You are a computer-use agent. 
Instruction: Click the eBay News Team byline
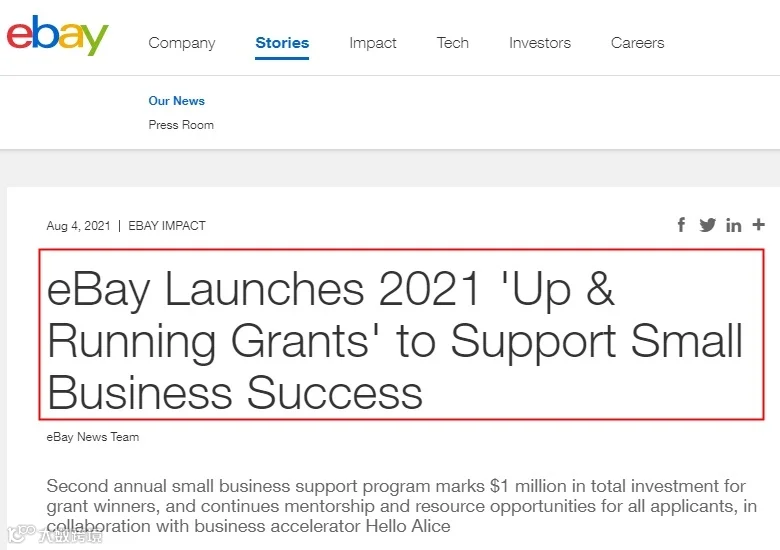pos(93,437)
